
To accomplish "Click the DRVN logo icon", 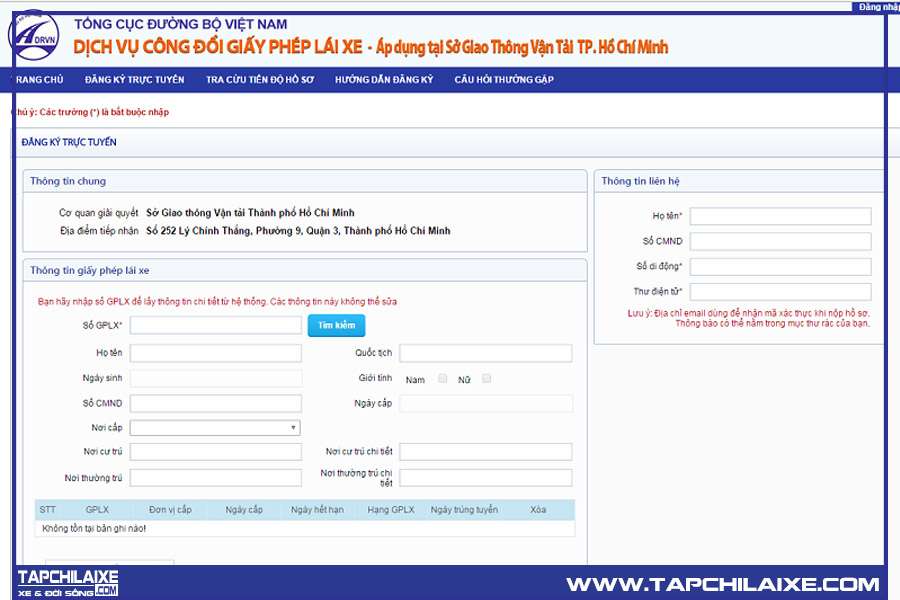I will [34, 36].
